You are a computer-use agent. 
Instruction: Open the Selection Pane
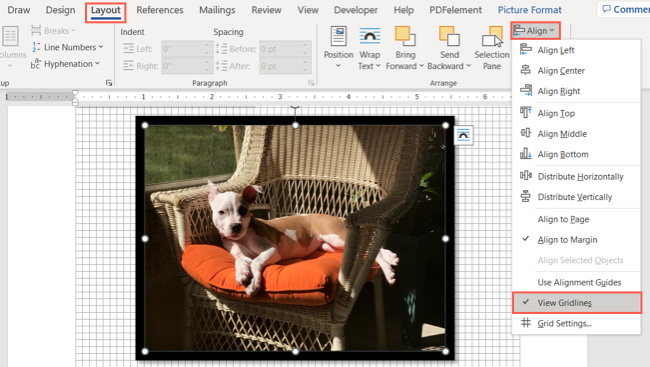[x=492, y=48]
